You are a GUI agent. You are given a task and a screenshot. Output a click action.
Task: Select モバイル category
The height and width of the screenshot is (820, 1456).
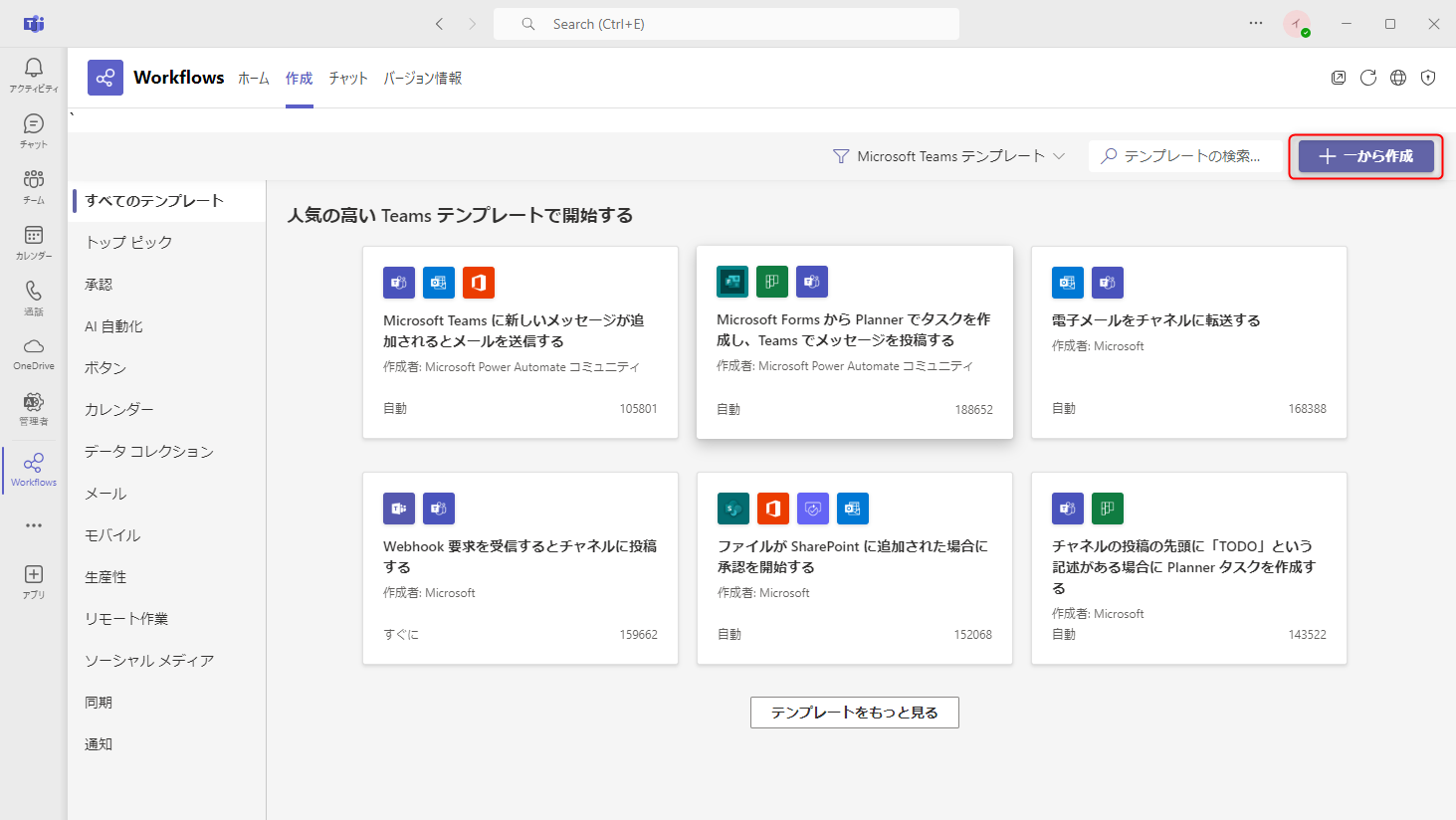[x=168, y=535]
